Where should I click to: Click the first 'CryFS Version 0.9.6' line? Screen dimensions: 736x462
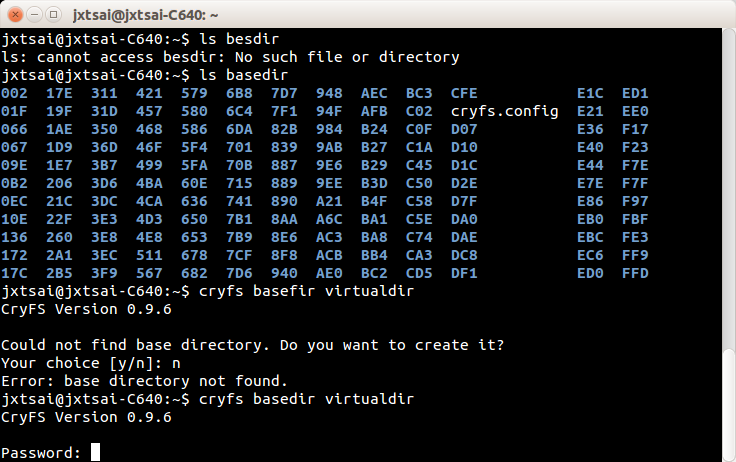pos(86,308)
